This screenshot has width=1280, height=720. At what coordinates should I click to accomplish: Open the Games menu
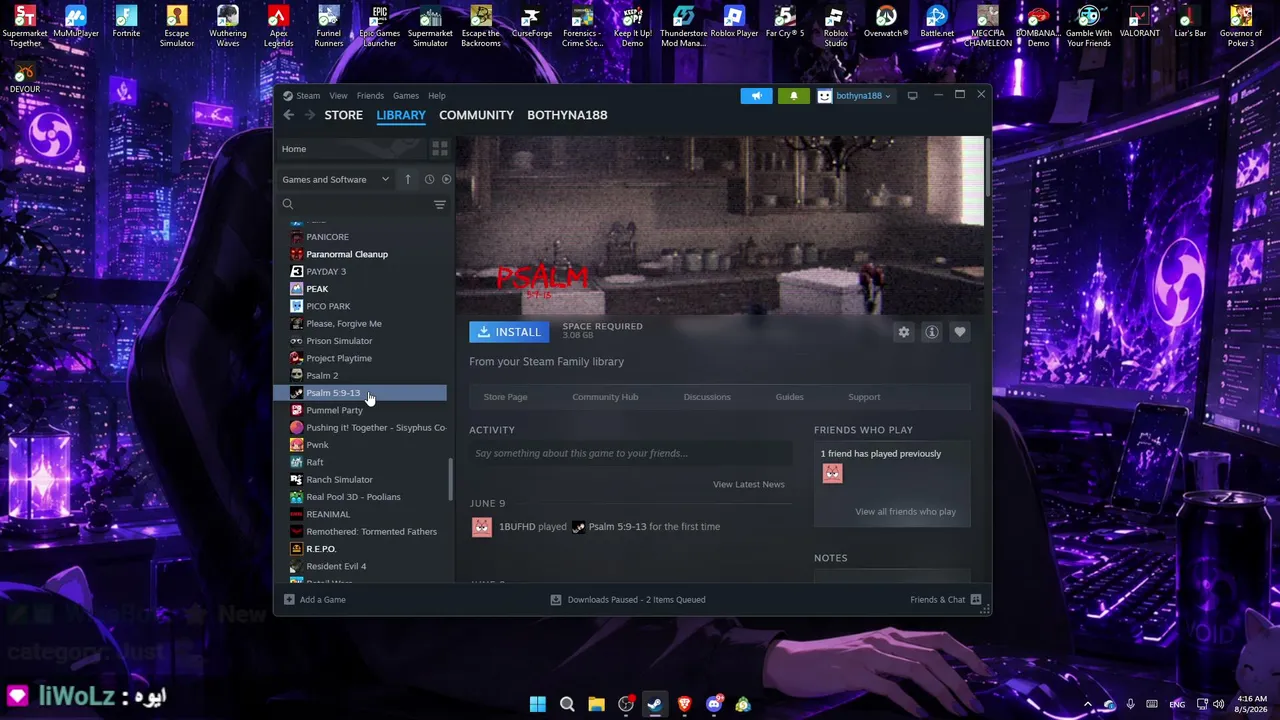coord(406,96)
